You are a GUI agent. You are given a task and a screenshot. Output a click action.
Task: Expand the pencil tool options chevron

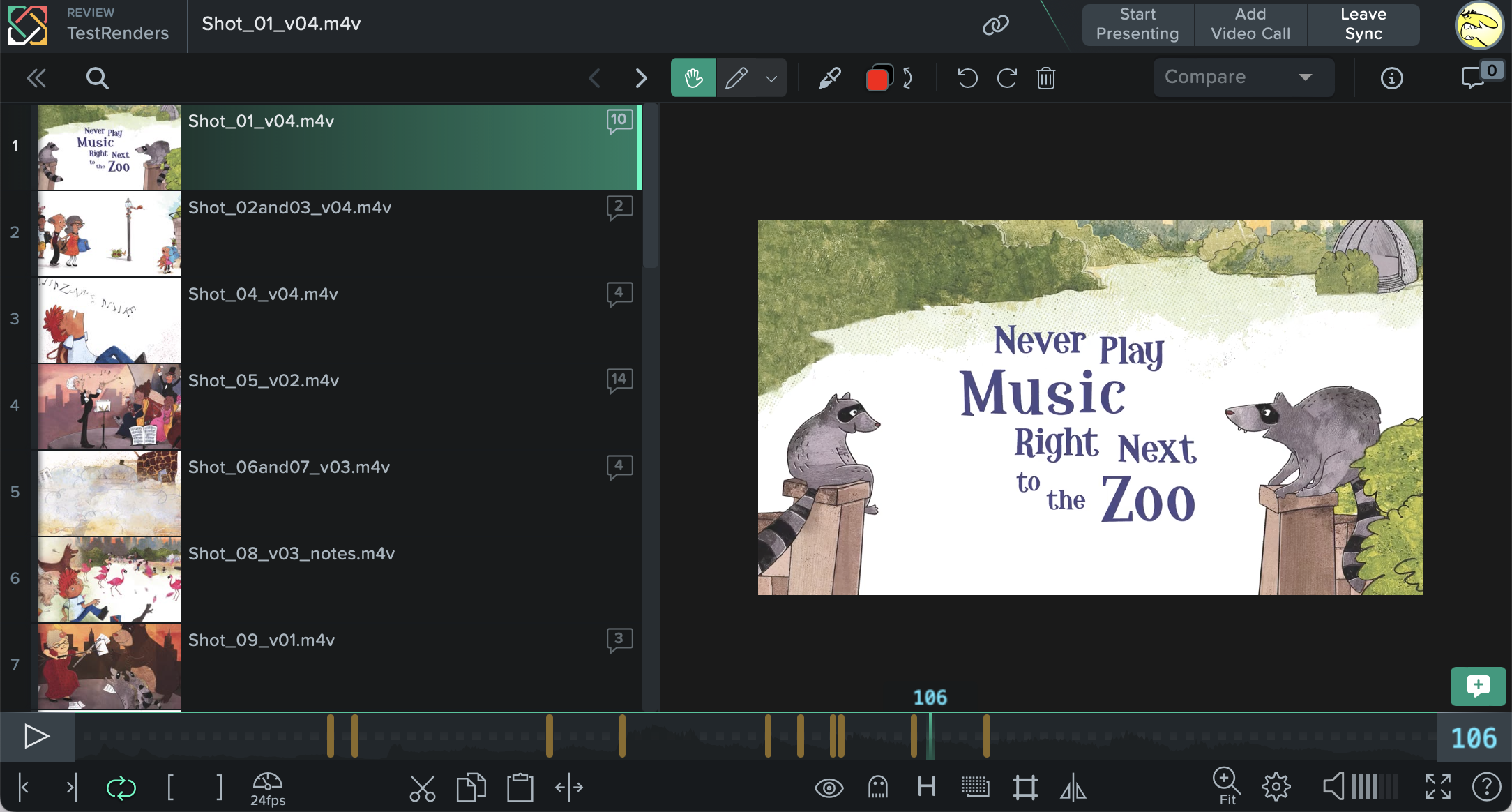(771, 78)
